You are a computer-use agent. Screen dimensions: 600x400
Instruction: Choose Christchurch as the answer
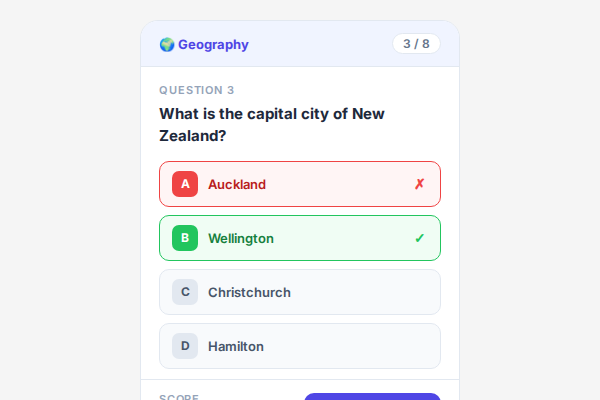(300, 292)
